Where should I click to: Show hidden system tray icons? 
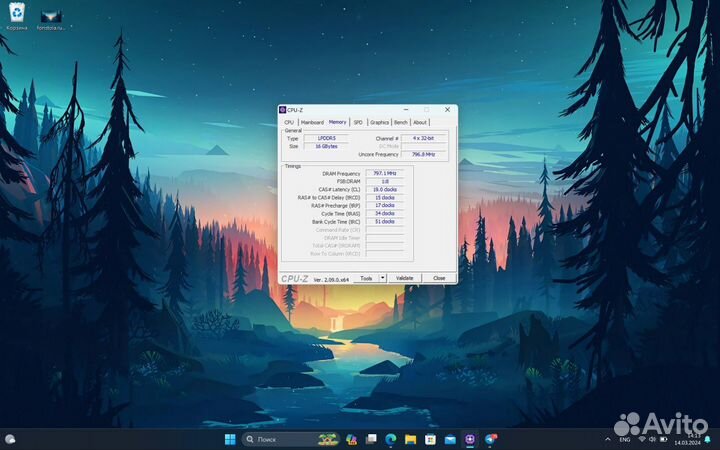point(608,439)
